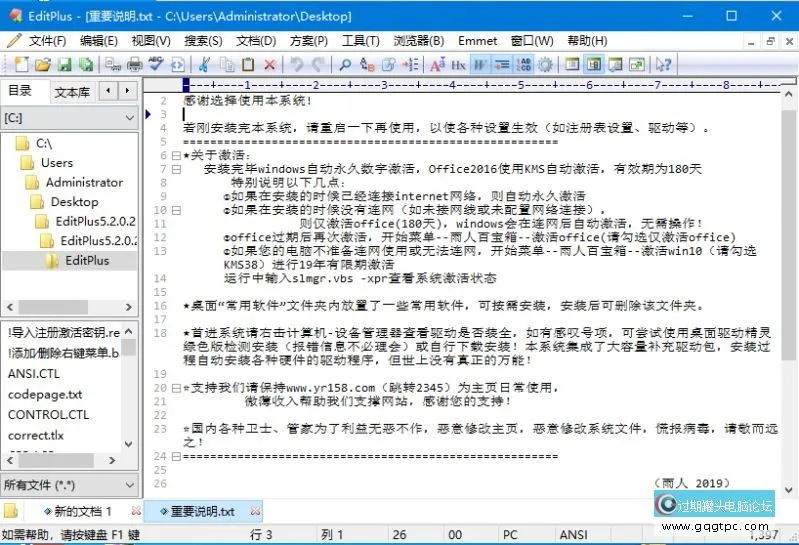
Task: Open Find with the magnifier icon
Action: click(345, 65)
